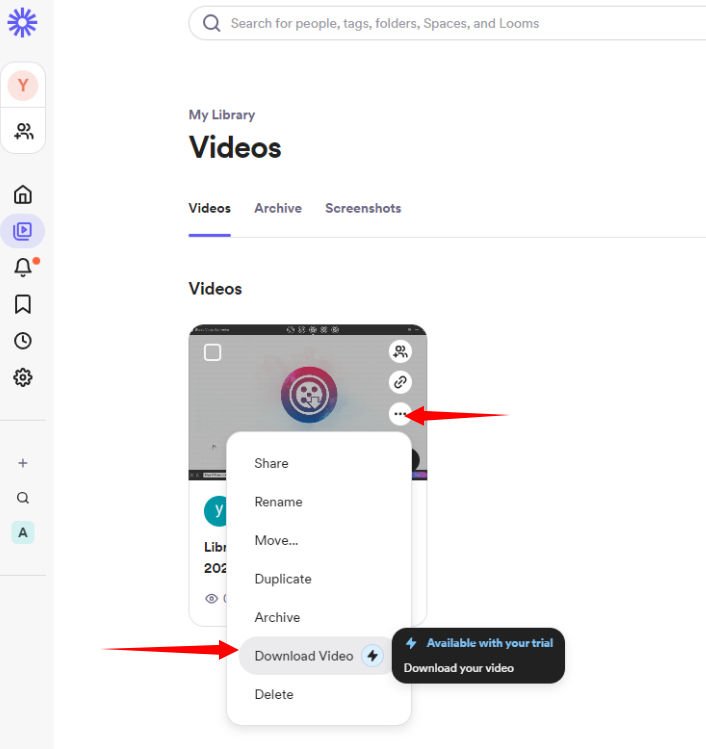Click the plus icon in sidebar
Image resolution: width=706 pixels, height=749 pixels.
click(23, 463)
